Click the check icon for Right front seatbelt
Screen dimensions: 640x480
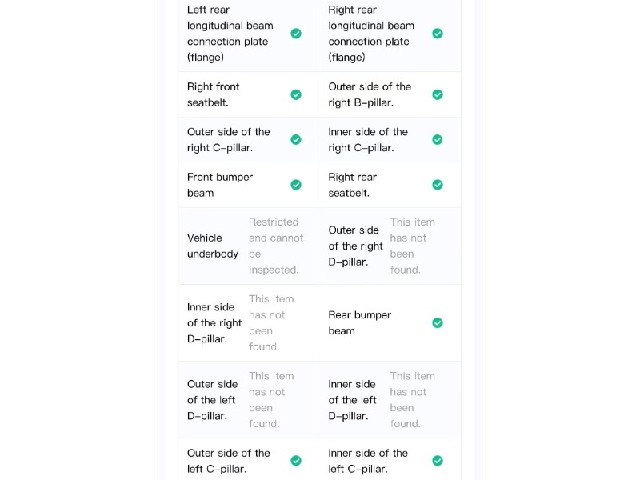click(296, 95)
